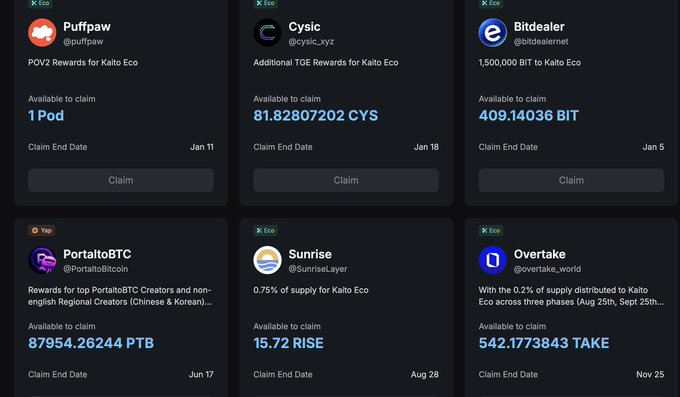Screen dimensions: 680x397
Task: Claim the Cysic CYS reward
Action: tap(346, 180)
